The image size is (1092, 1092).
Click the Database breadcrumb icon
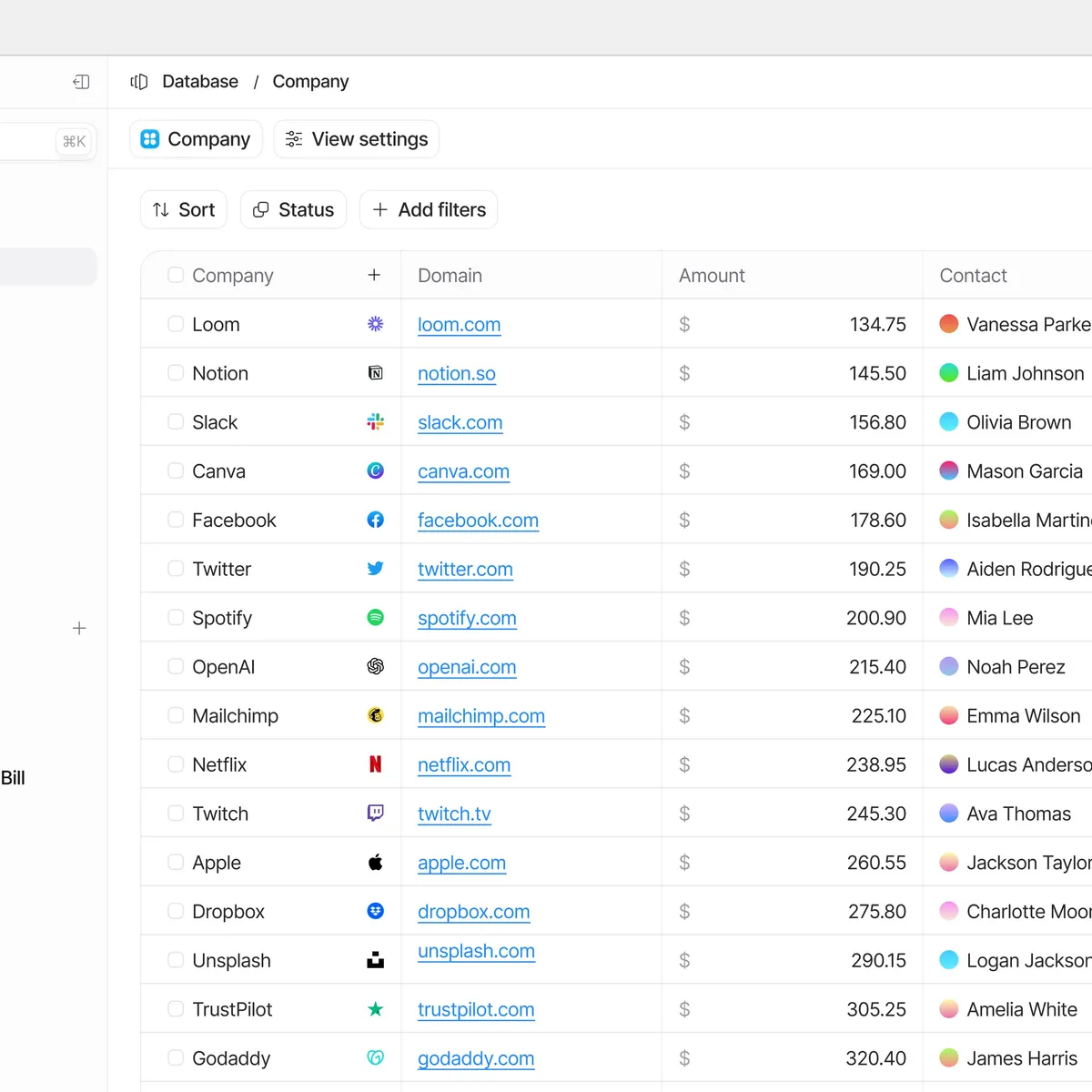139,82
